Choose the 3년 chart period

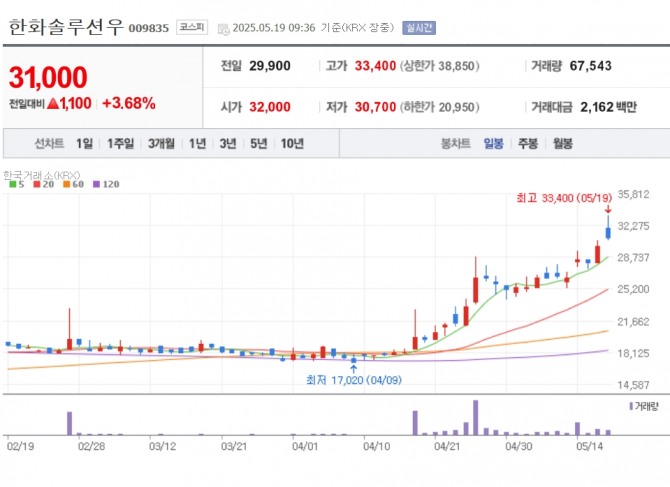[x=228, y=144]
